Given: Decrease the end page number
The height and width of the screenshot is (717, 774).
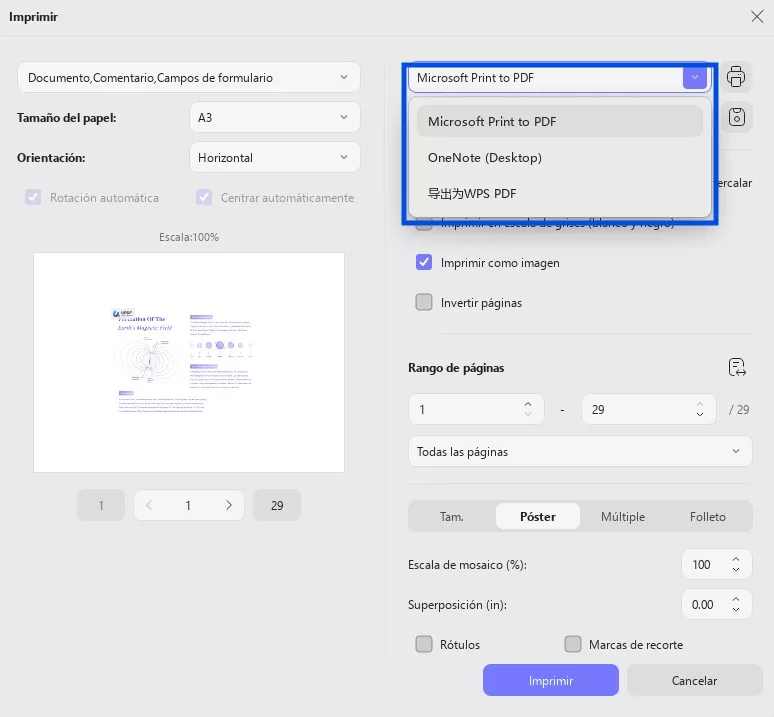Looking at the screenshot, I should click(x=700, y=414).
